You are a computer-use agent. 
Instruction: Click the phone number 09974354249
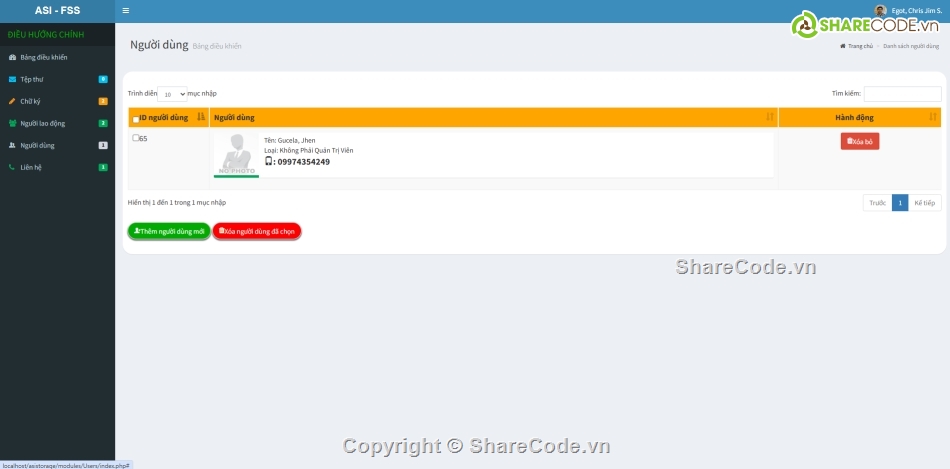click(304, 162)
